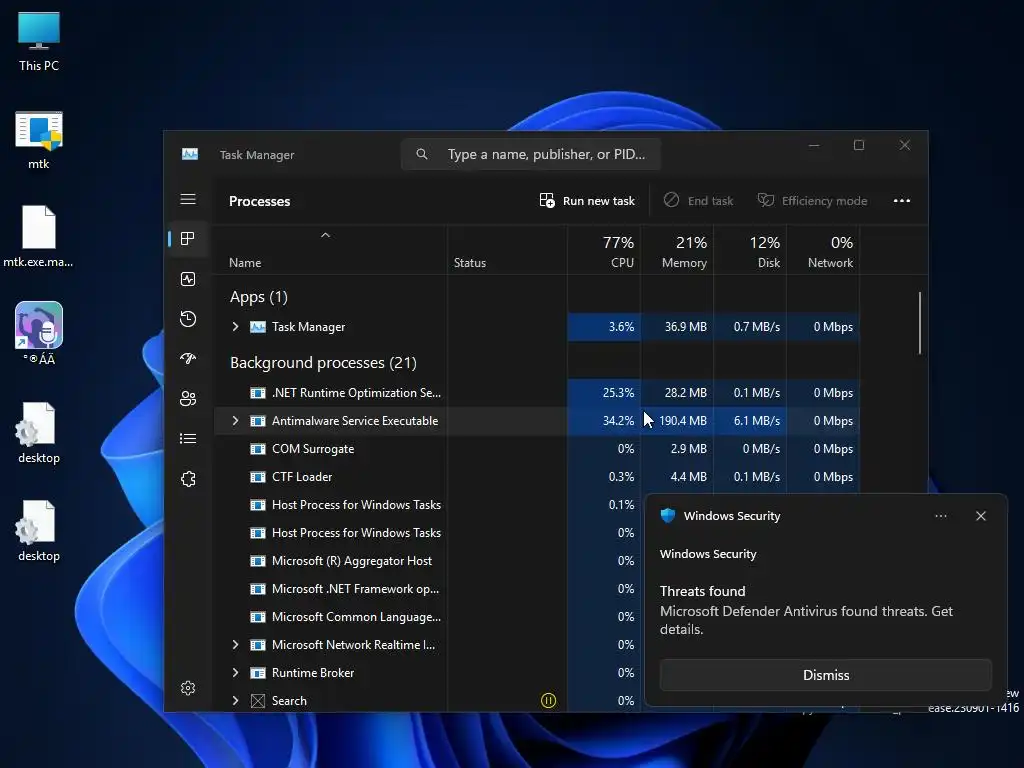Open the three-dot more options menu in toolbar

pyautogui.click(x=902, y=200)
